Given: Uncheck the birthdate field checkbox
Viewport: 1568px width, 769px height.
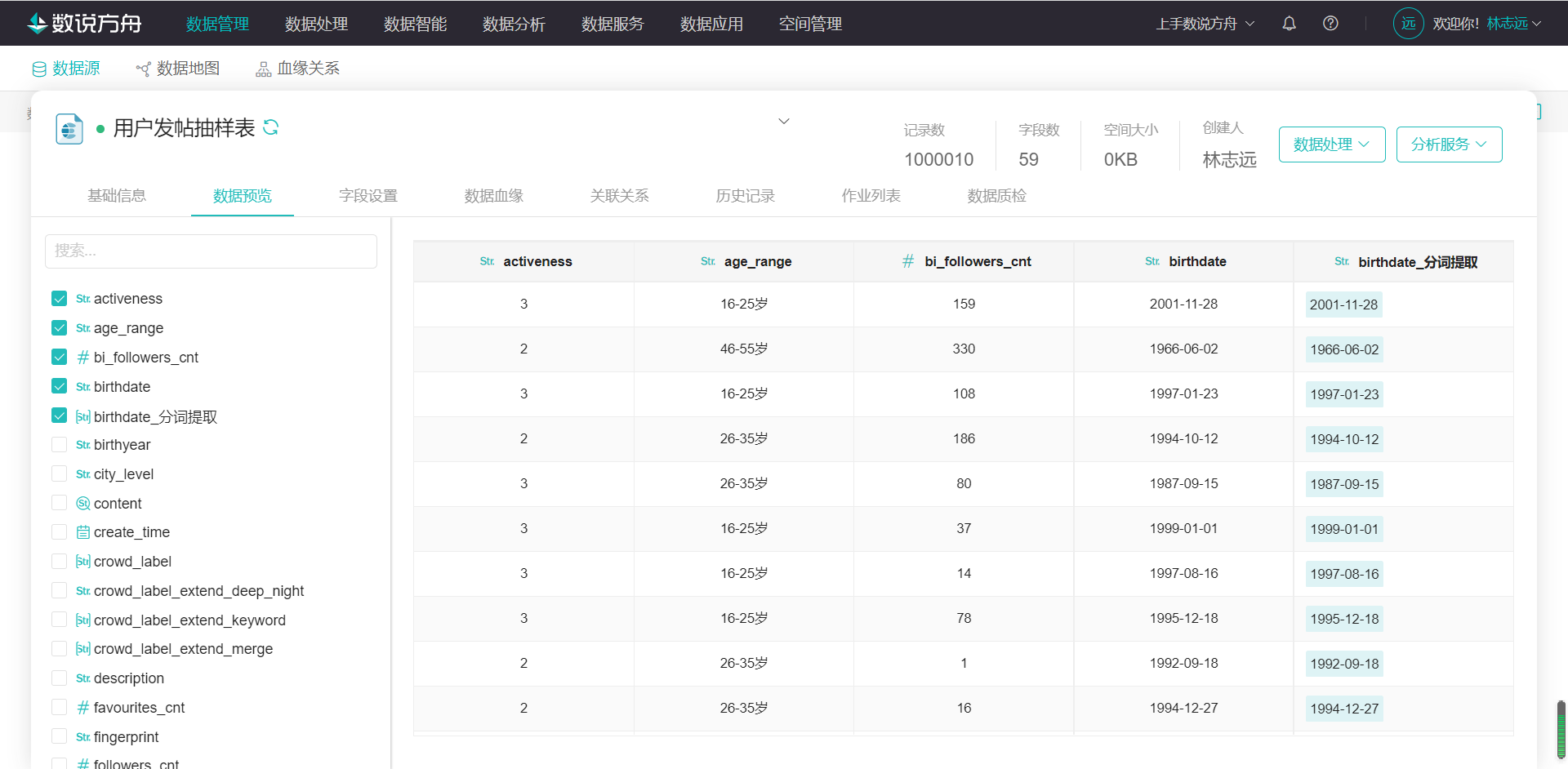Looking at the screenshot, I should pos(59,386).
